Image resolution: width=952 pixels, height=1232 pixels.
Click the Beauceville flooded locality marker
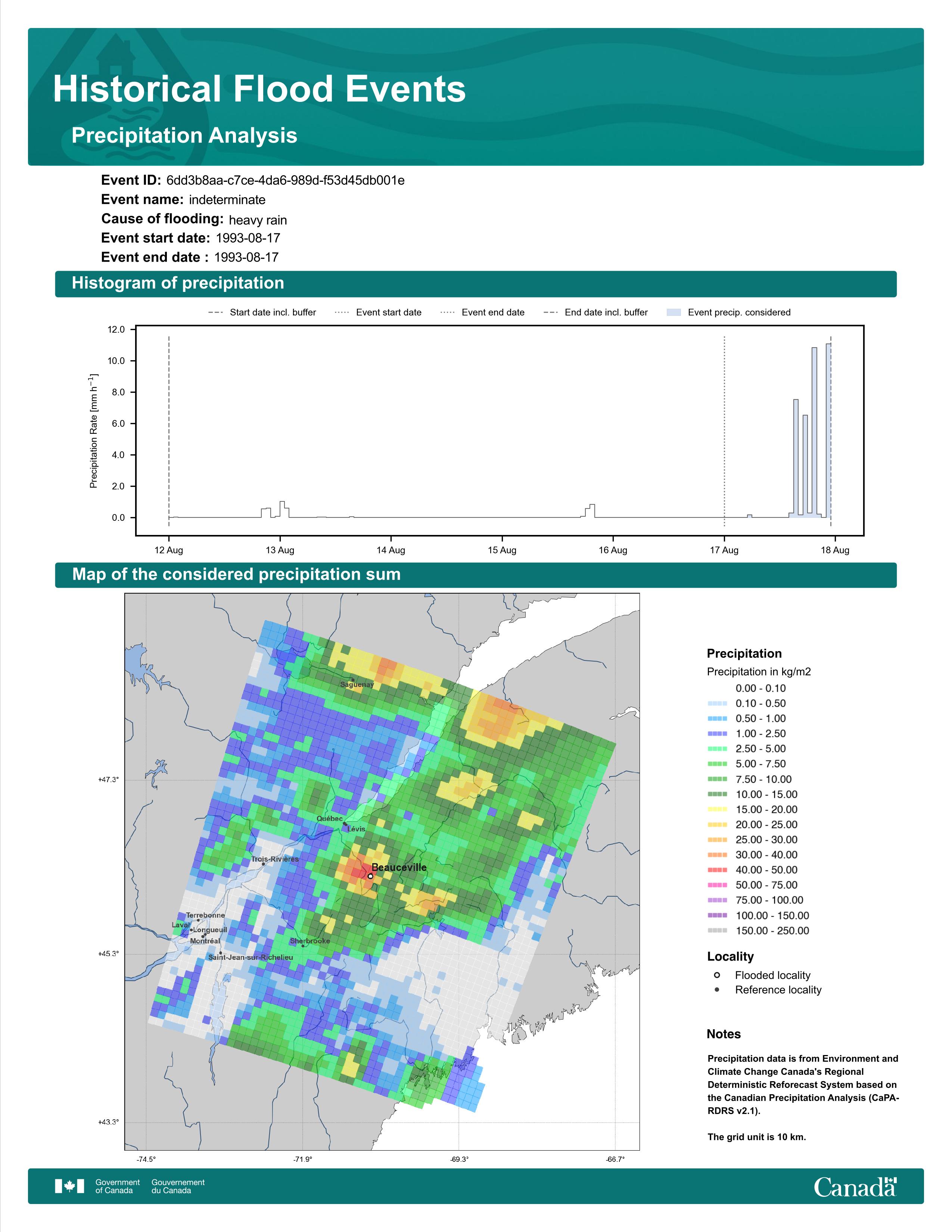tap(370, 876)
